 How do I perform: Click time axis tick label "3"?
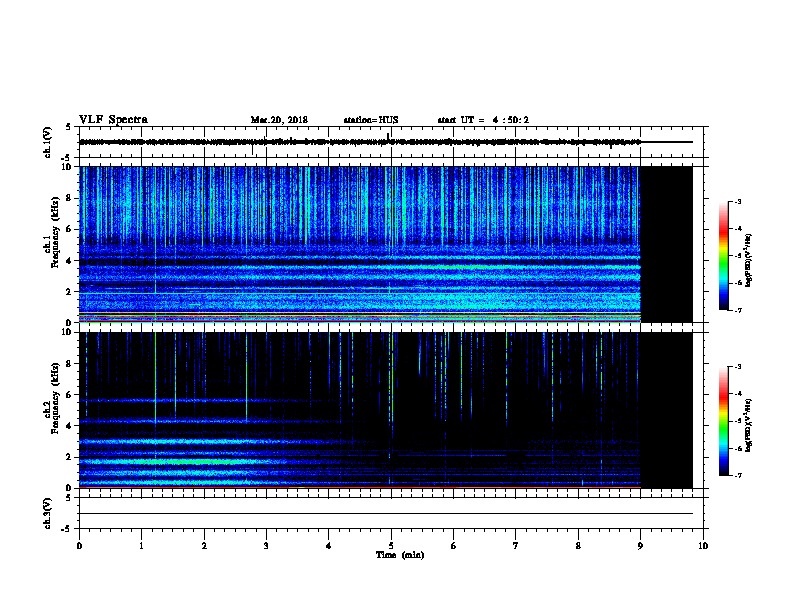coord(266,545)
